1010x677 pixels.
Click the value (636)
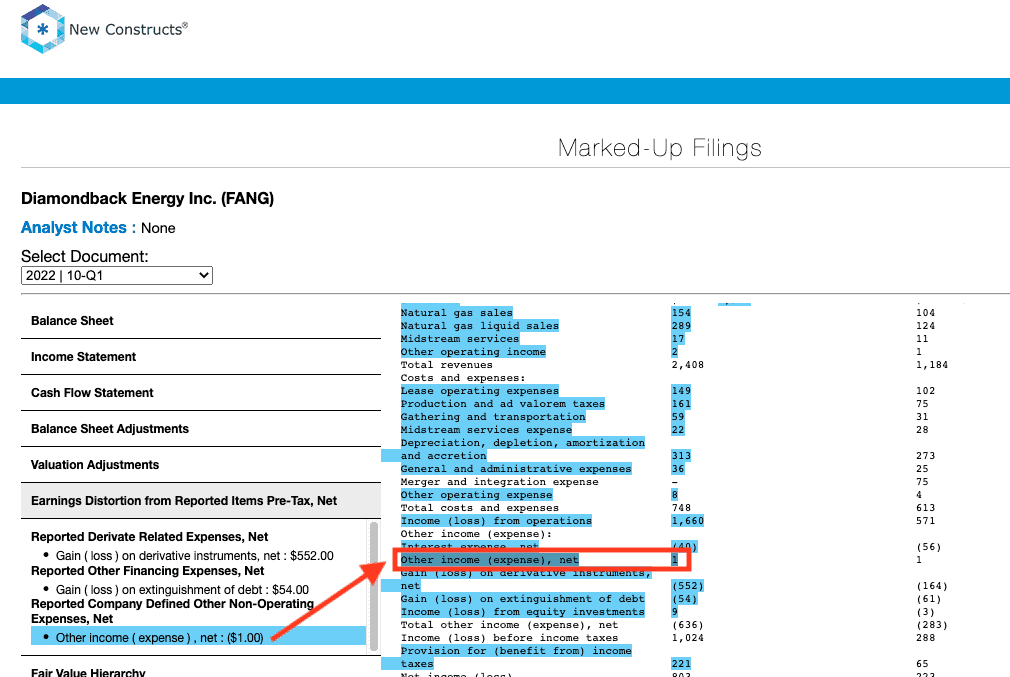688,625
